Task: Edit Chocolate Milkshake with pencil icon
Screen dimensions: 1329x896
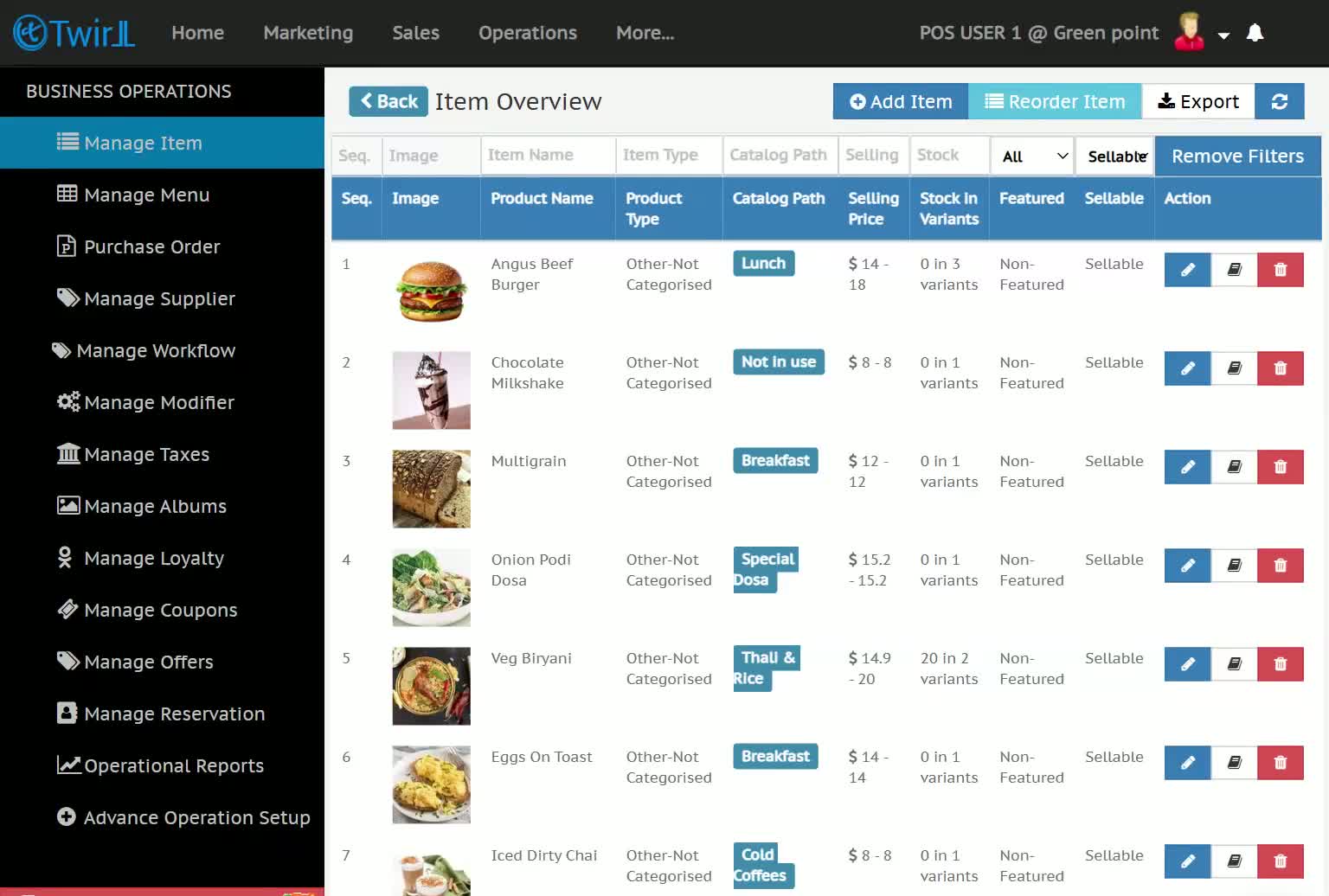Action: pos(1188,368)
